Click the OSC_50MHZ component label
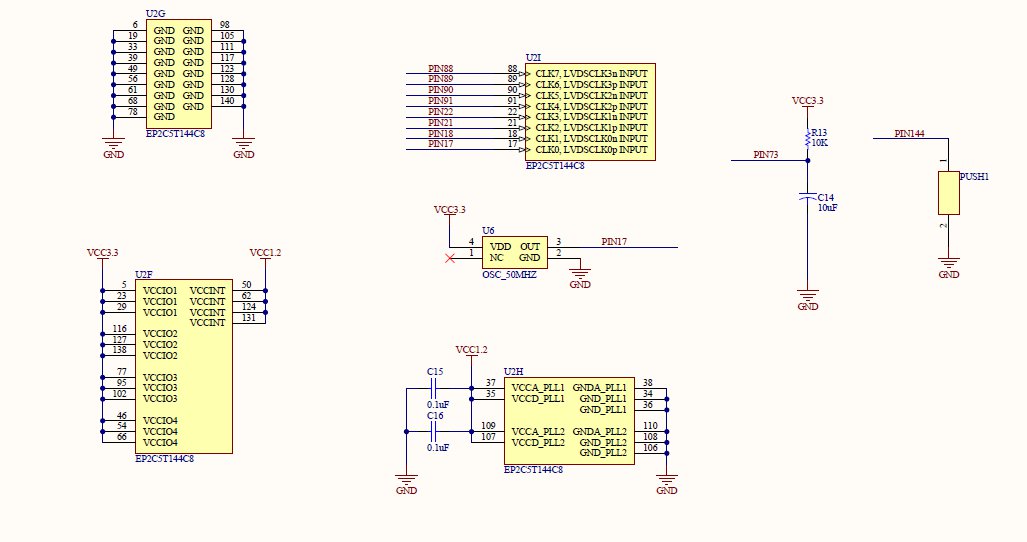The height and width of the screenshot is (542, 1027). click(x=509, y=275)
